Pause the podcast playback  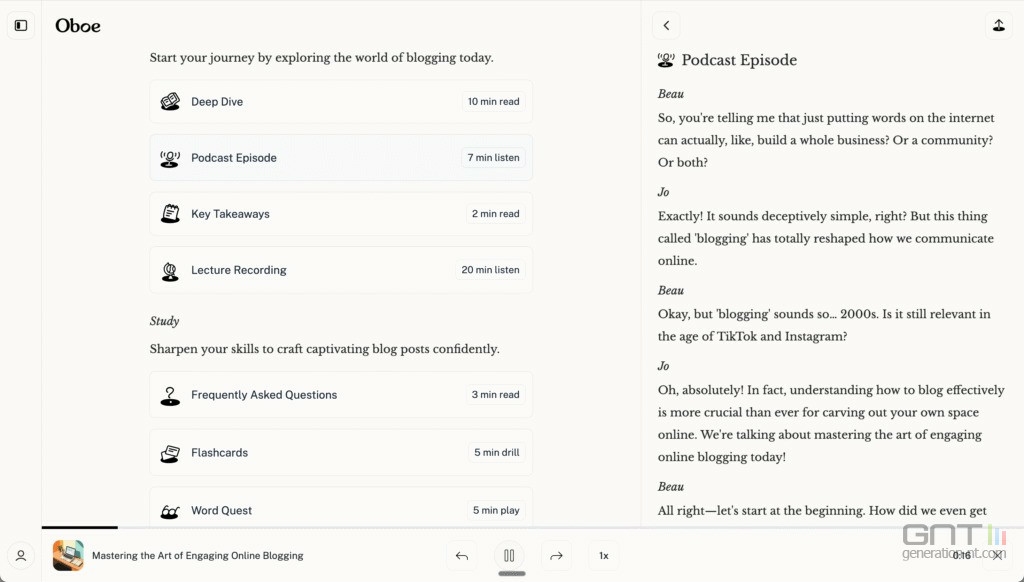point(509,555)
